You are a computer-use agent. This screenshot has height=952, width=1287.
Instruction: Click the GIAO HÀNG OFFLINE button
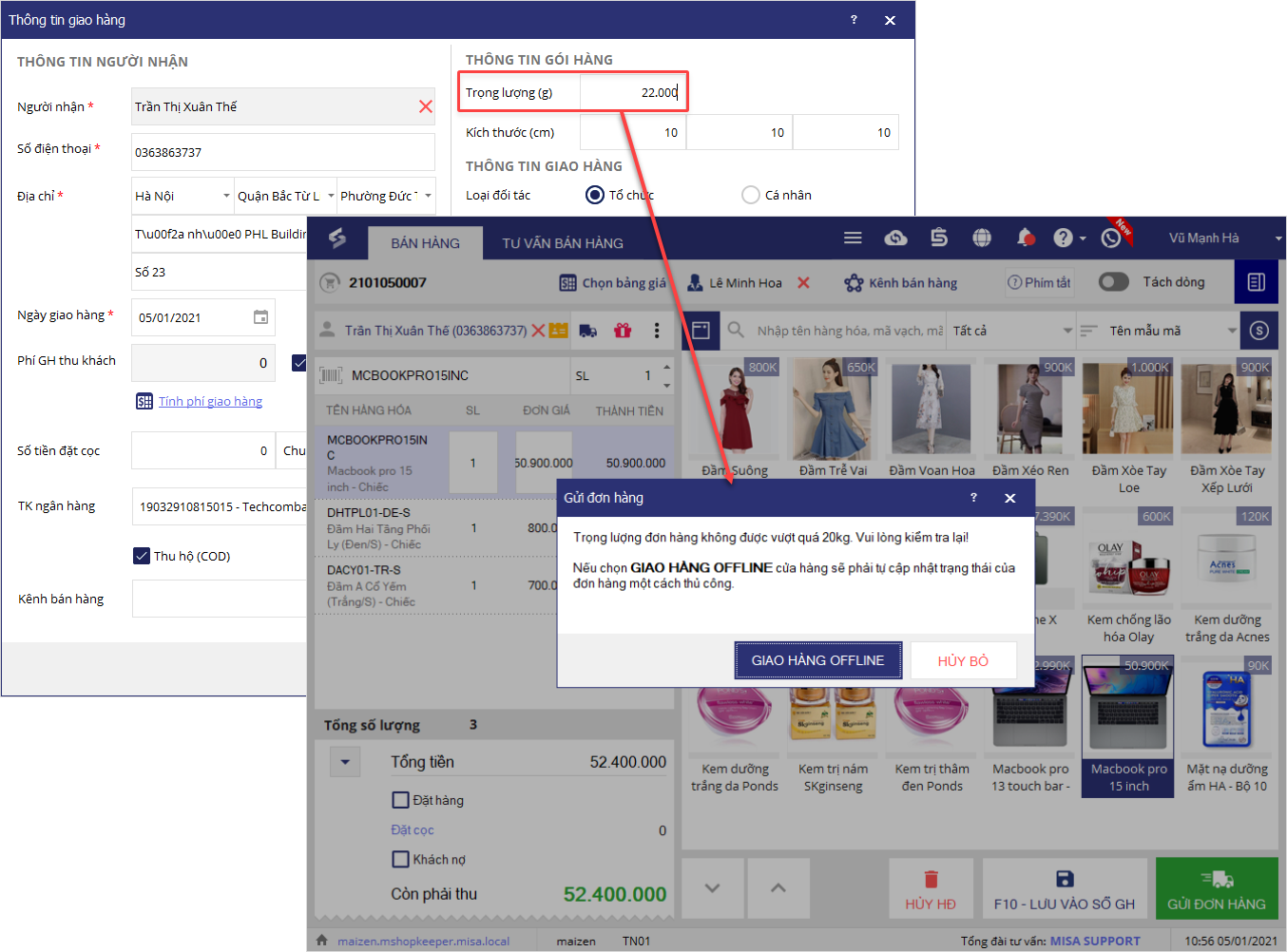818,660
